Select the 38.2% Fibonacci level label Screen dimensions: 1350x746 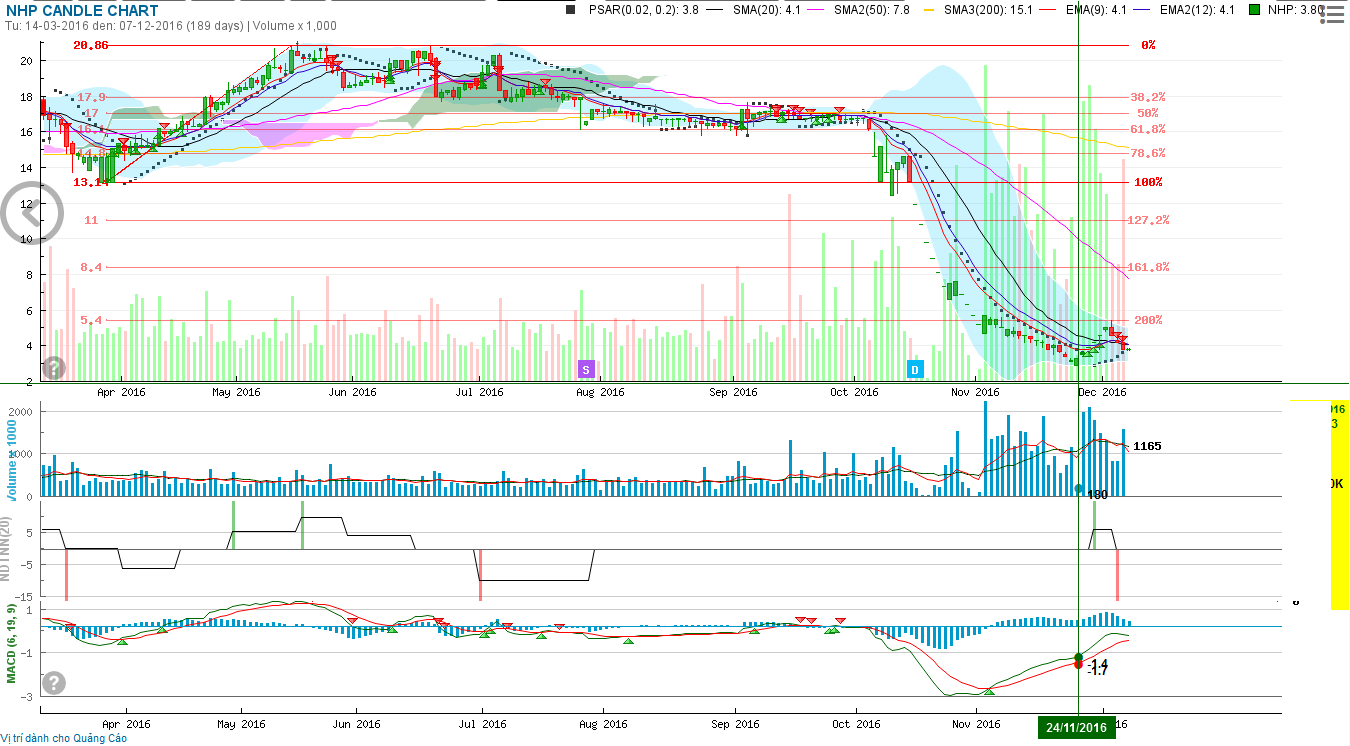(1148, 97)
